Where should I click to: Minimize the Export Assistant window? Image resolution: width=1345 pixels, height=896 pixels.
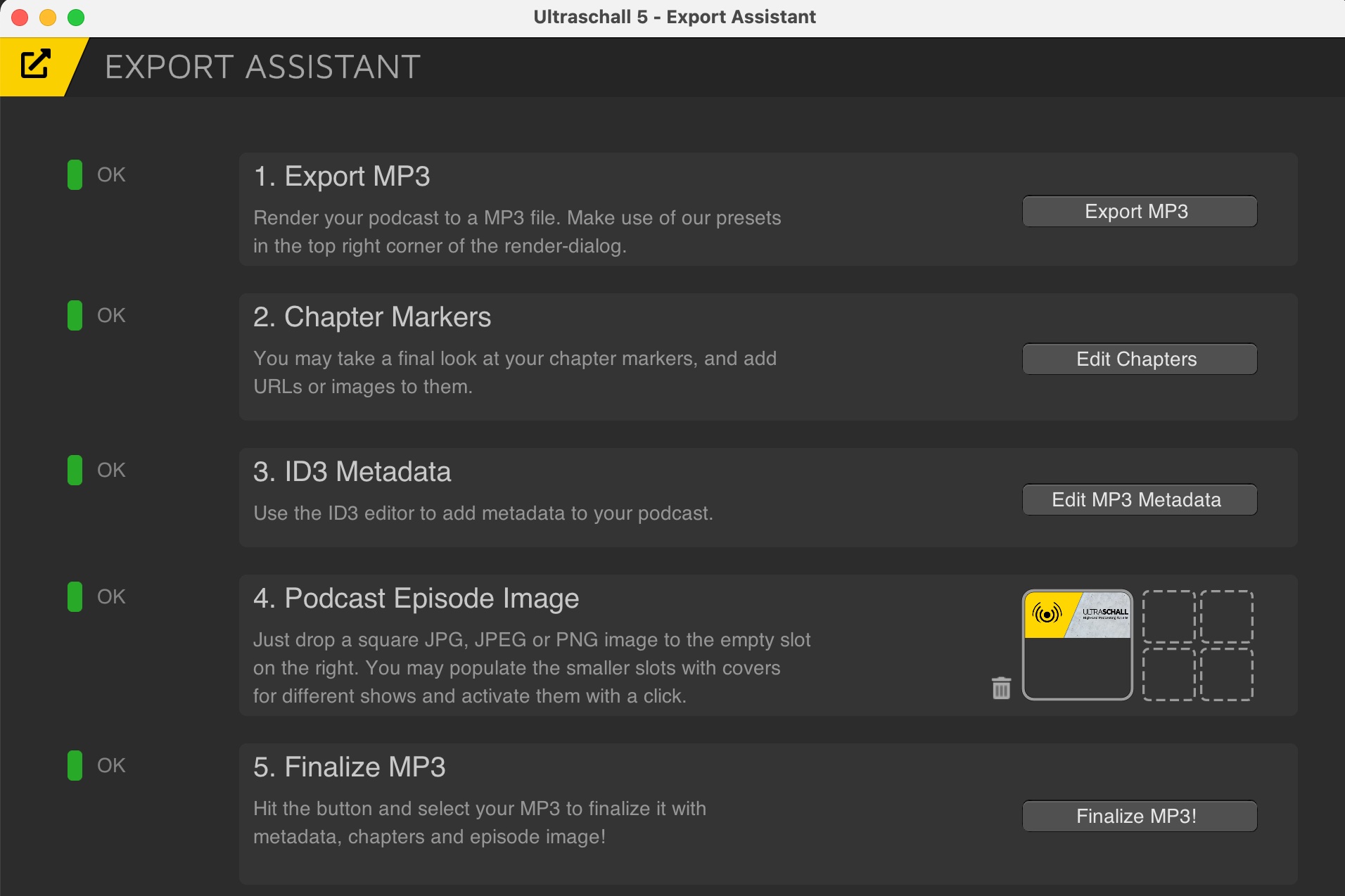pos(48,17)
